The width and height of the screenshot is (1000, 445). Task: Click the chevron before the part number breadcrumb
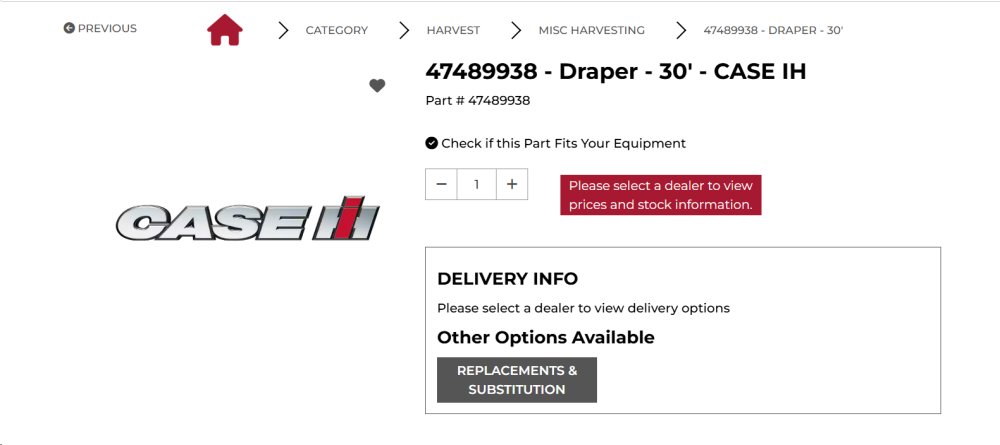681,30
